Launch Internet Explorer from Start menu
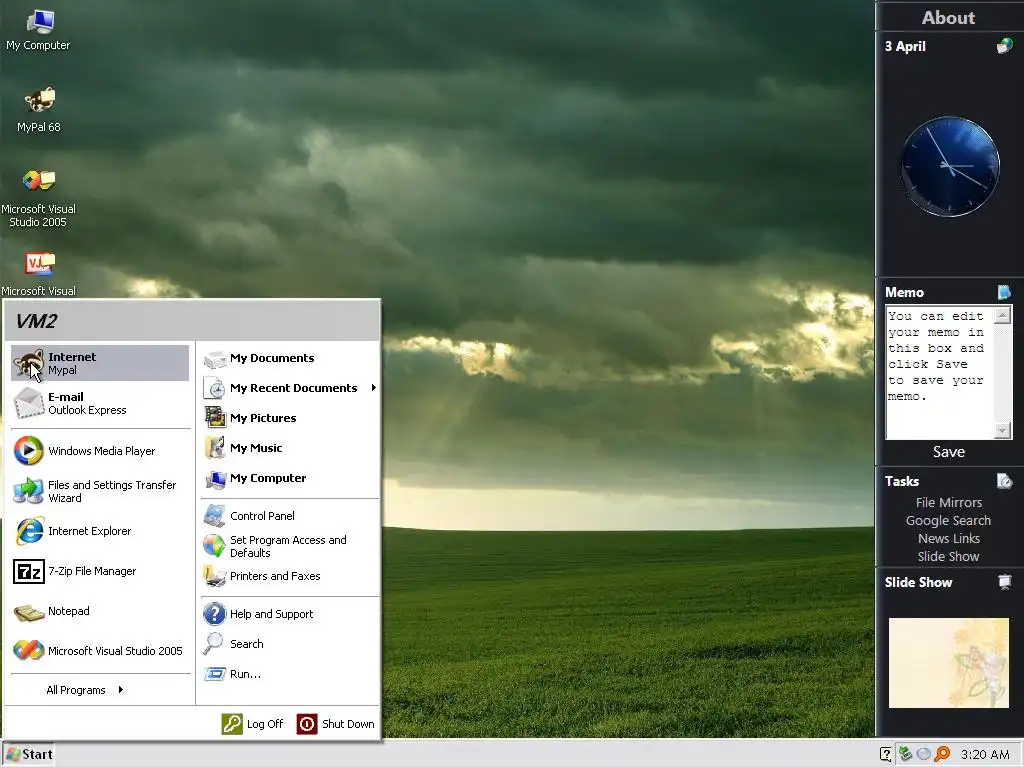The height and width of the screenshot is (768, 1024). (100, 531)
